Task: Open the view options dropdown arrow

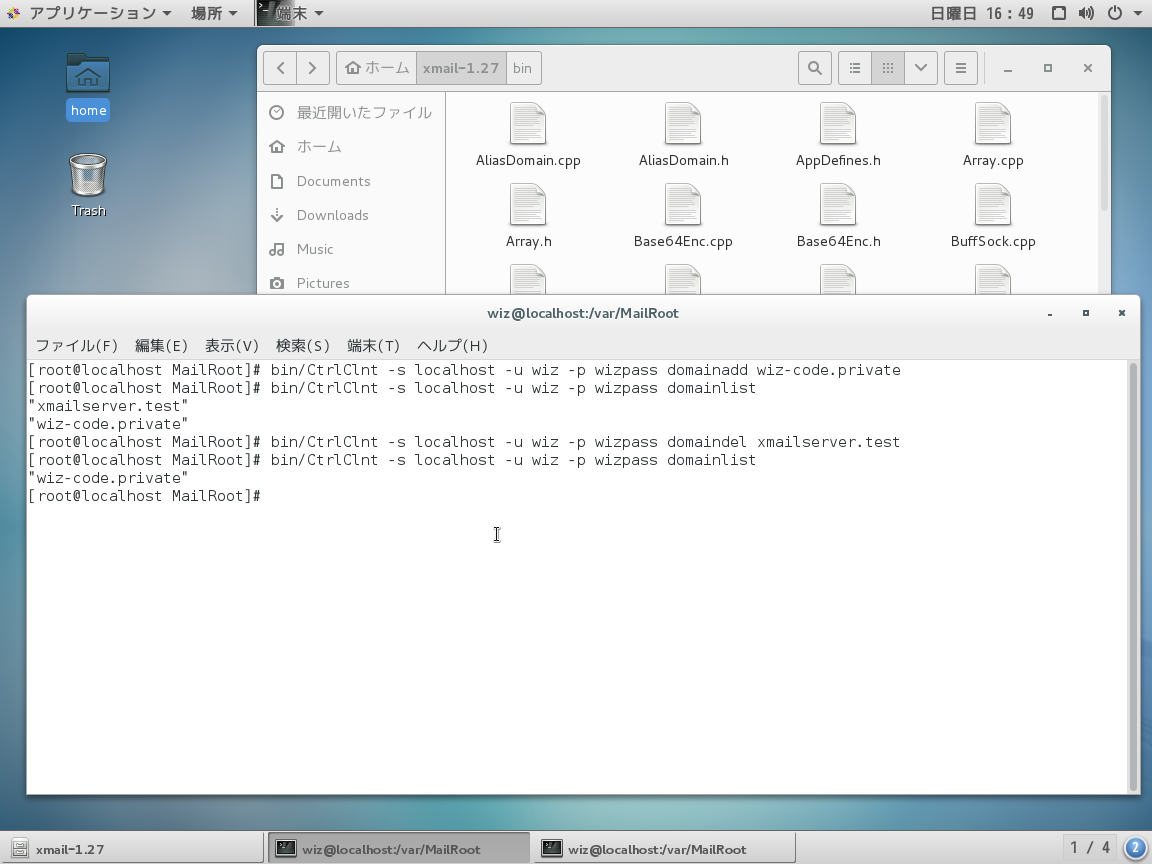Action: coord(921,68)
